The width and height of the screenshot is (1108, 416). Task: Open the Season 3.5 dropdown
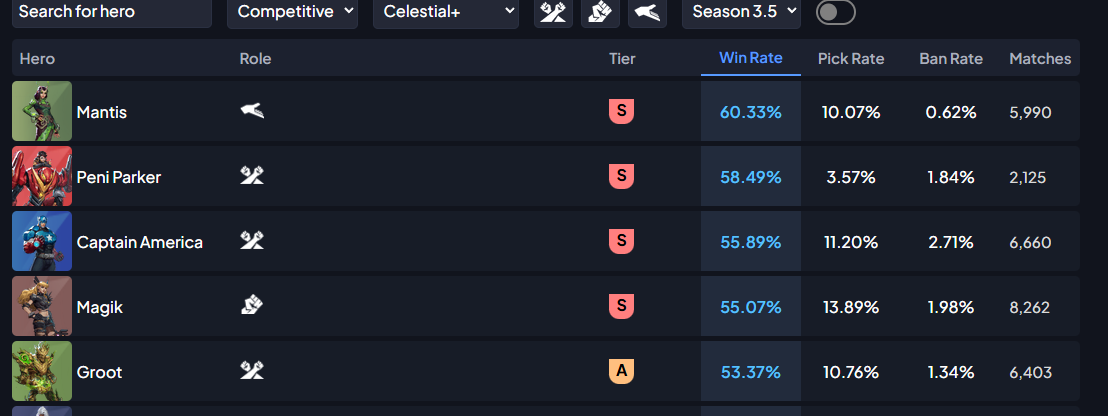click(x=741, y=12)
